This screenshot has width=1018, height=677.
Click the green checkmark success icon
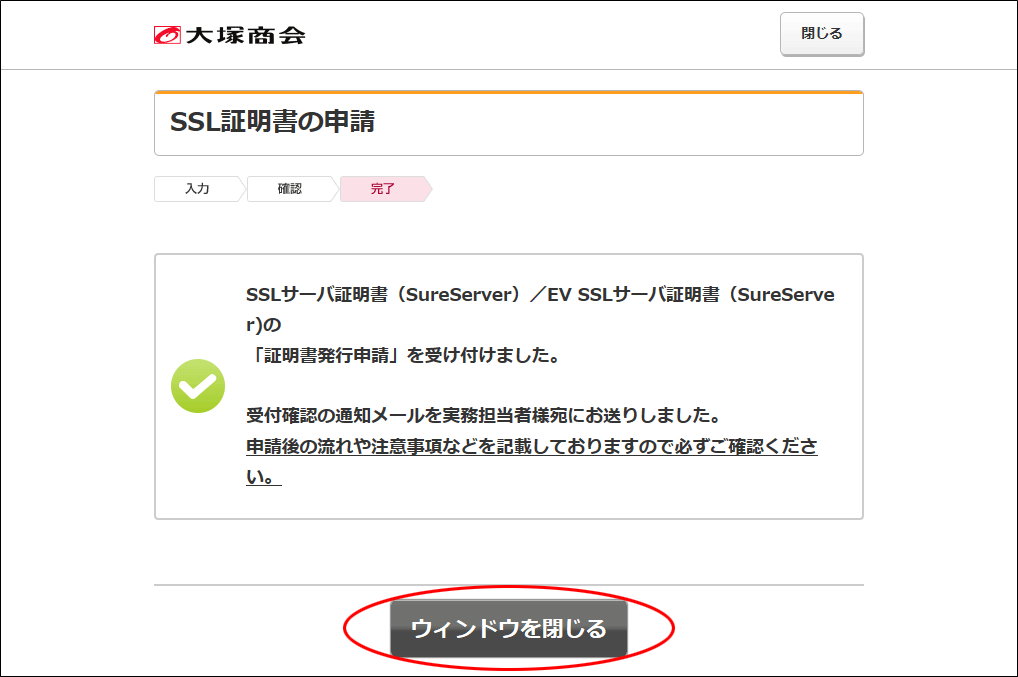(x=198, y=386)
